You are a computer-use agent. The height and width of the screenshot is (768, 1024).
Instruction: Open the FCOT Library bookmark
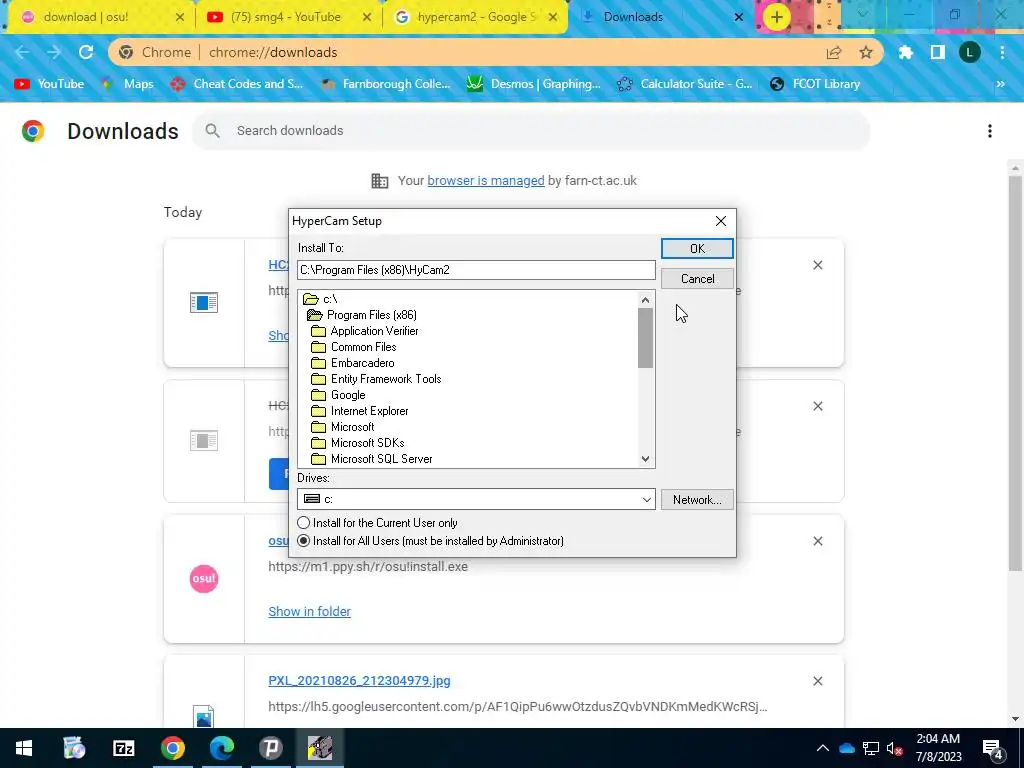[815, 84]
